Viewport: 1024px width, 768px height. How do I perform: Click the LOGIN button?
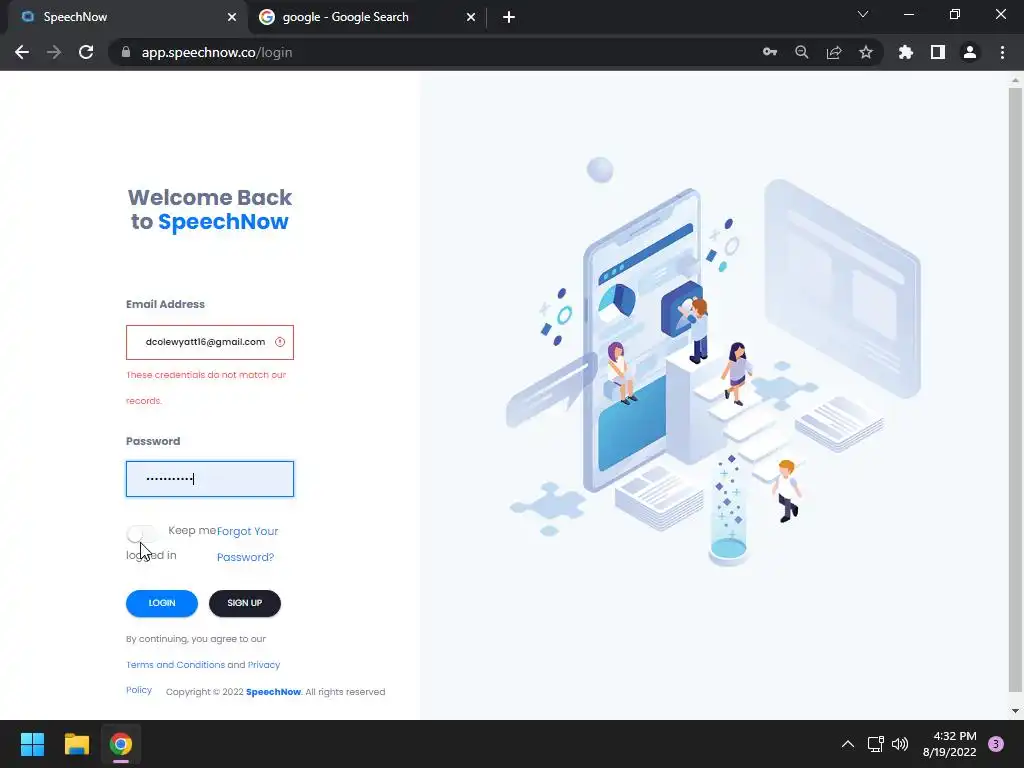point(162,603)
